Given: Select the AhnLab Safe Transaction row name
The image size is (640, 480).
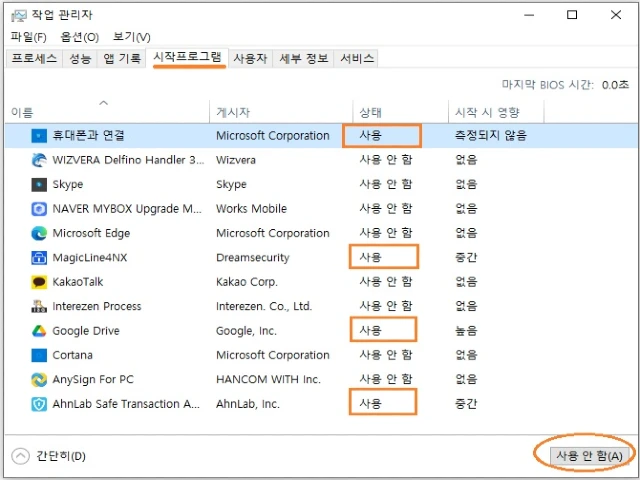Looking at the screenshot, I should (x=126, y=404).
